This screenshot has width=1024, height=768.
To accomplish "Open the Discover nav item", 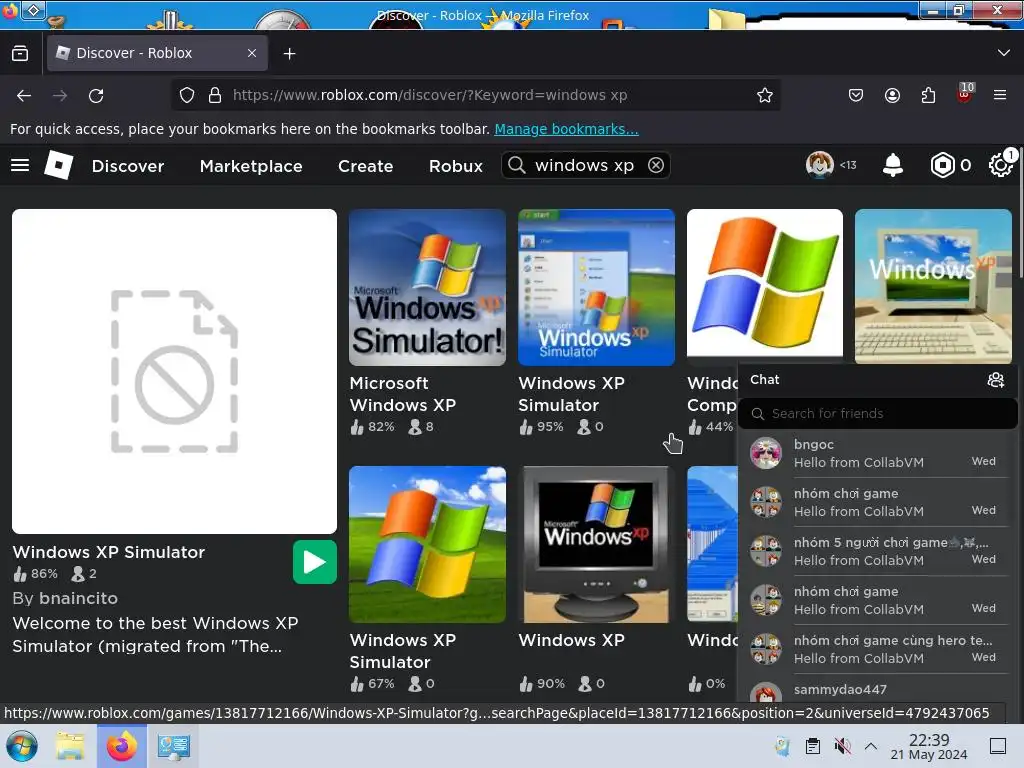I will [128, 166].
